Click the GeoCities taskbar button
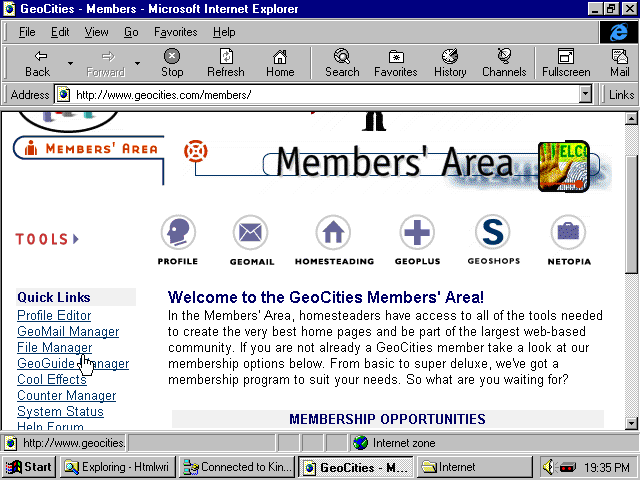The image size is (640, 480). (x=356, y=467)
